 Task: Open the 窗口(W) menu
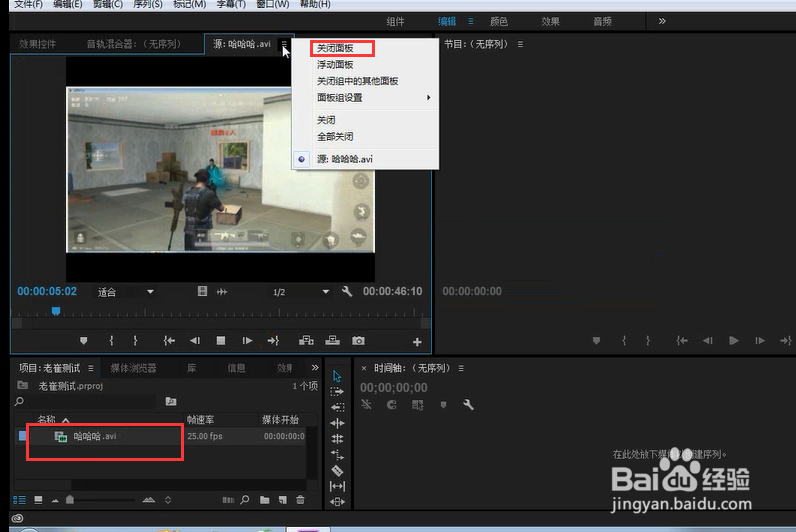(x=273, y=4)
